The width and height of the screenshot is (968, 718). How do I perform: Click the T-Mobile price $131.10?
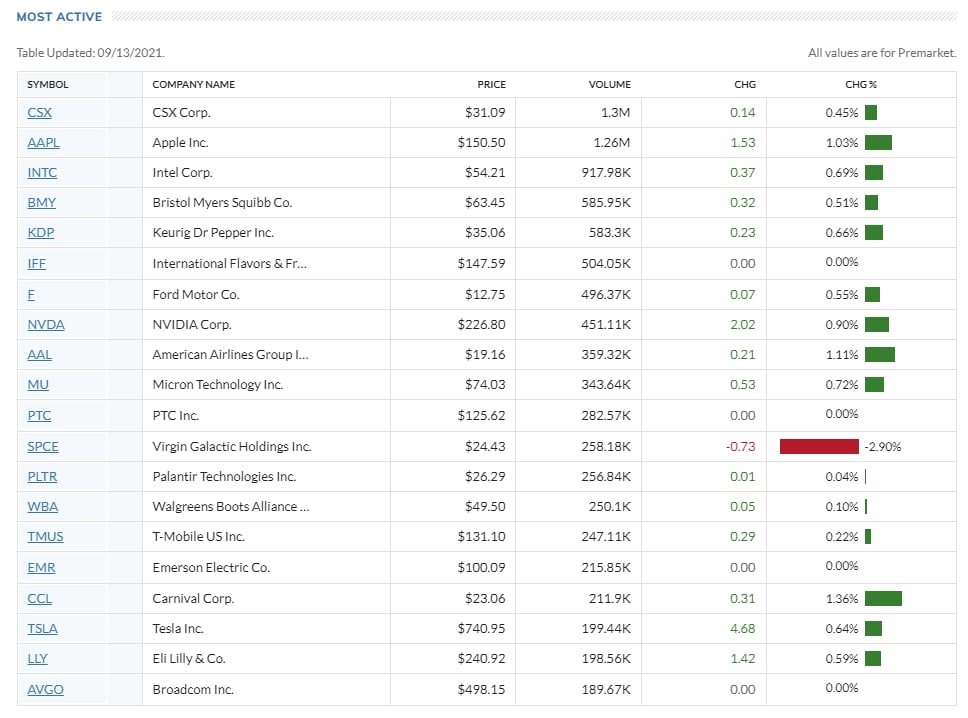(x=481, y=536)
